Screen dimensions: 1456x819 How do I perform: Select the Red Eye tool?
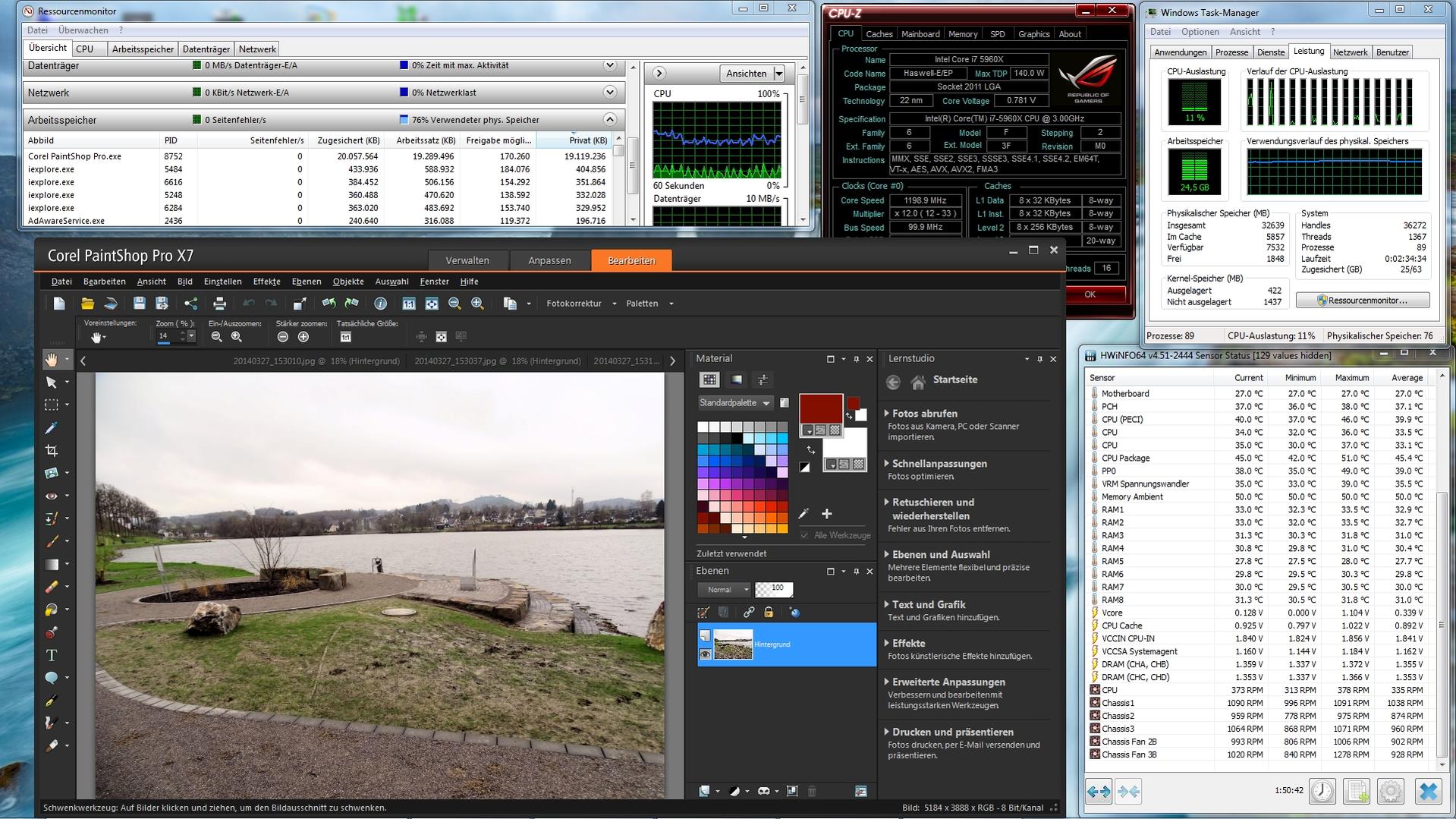(52, 496)
